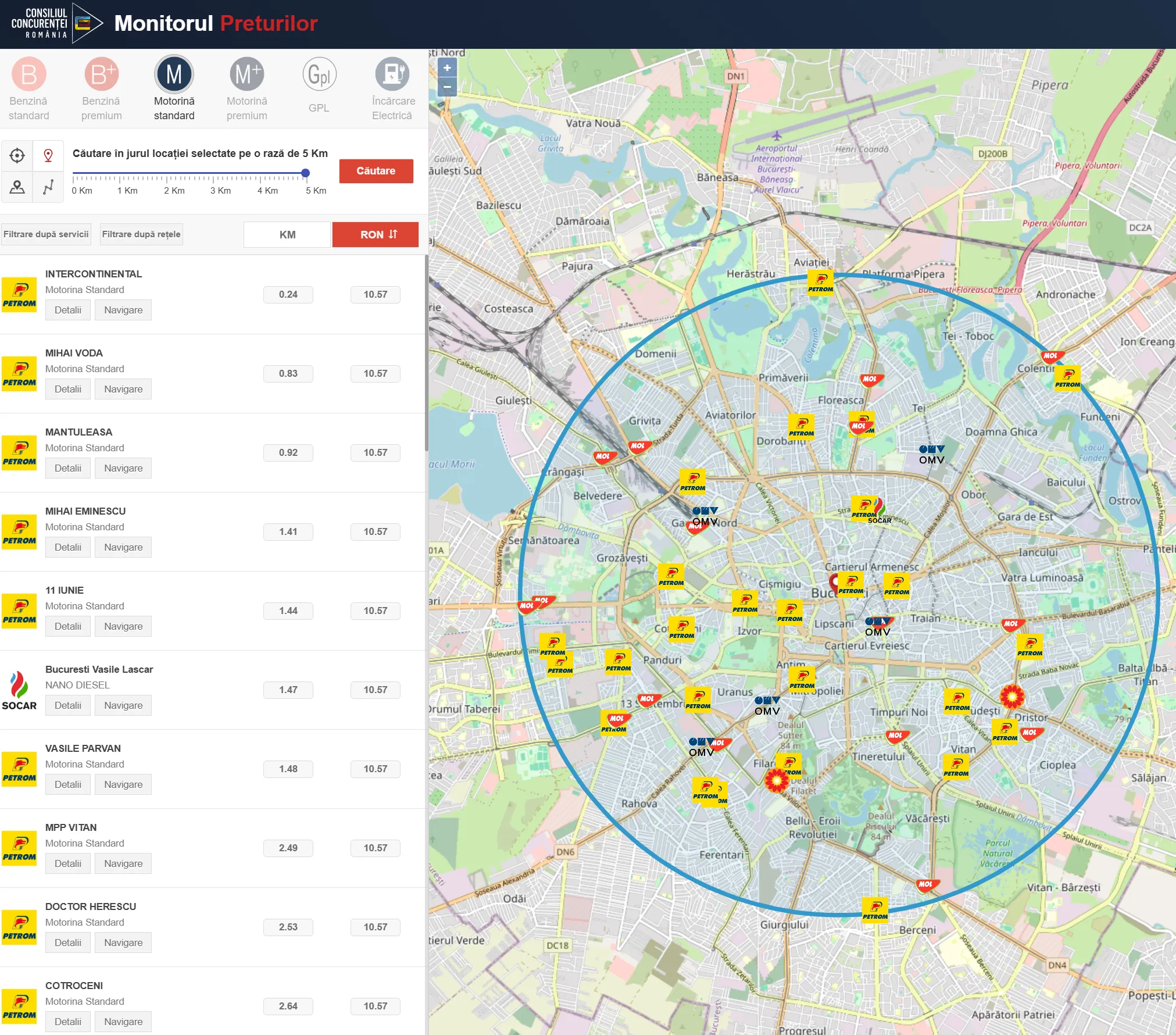Screen dimensions: 1176x1035
Task: Set search radius slider handle at 5 Km
Action: pyautogui.click(x=306, y=173)
